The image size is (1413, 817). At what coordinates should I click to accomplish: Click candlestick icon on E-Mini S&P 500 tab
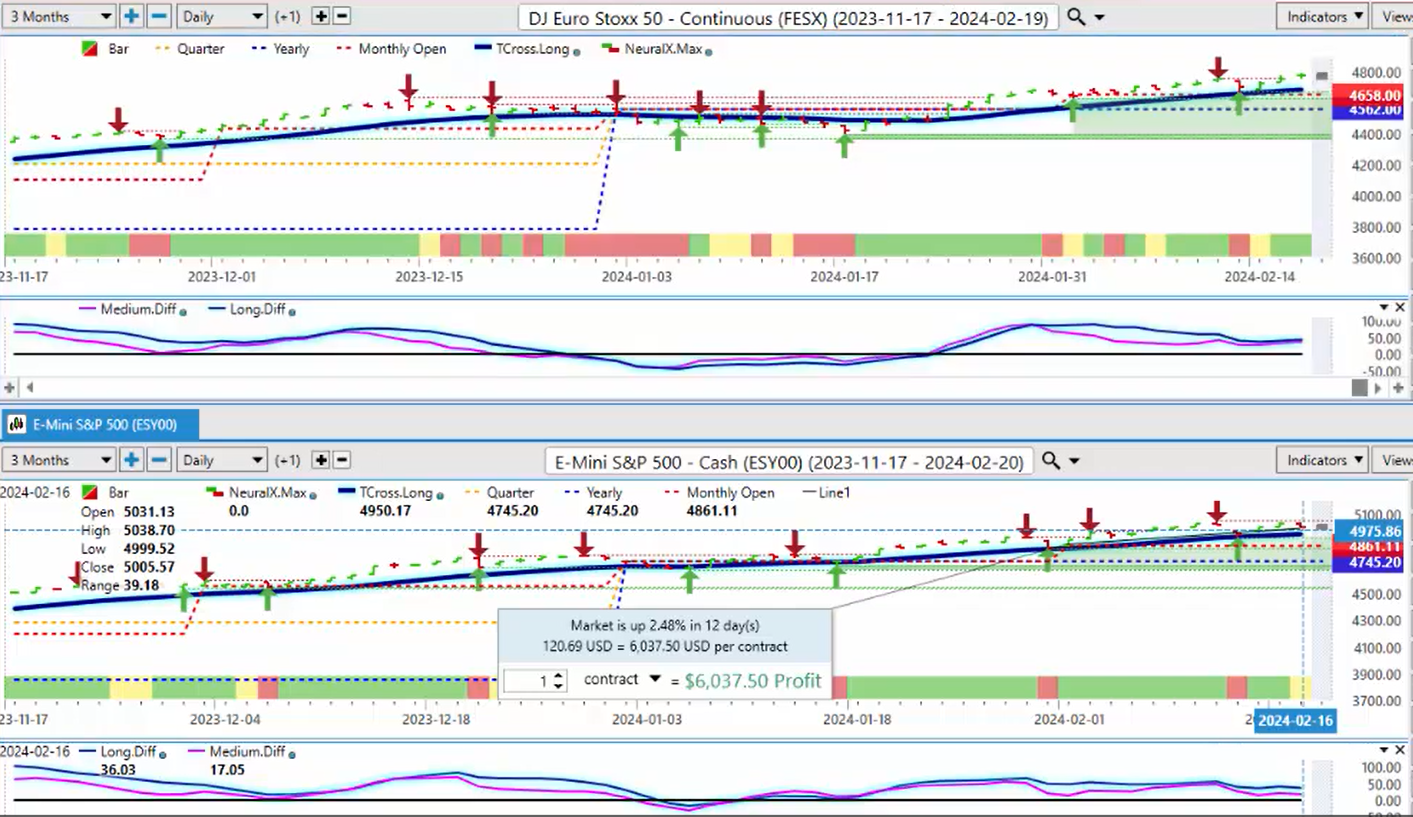pos(17,425)
